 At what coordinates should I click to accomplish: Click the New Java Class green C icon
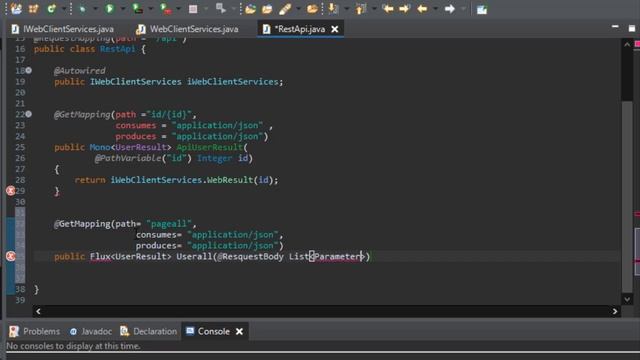tap(51, 9)
